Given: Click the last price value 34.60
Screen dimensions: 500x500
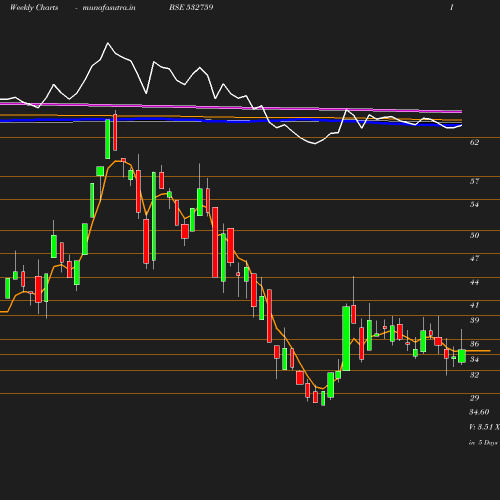Looking at the screenshot, I should tap(479, 412).
